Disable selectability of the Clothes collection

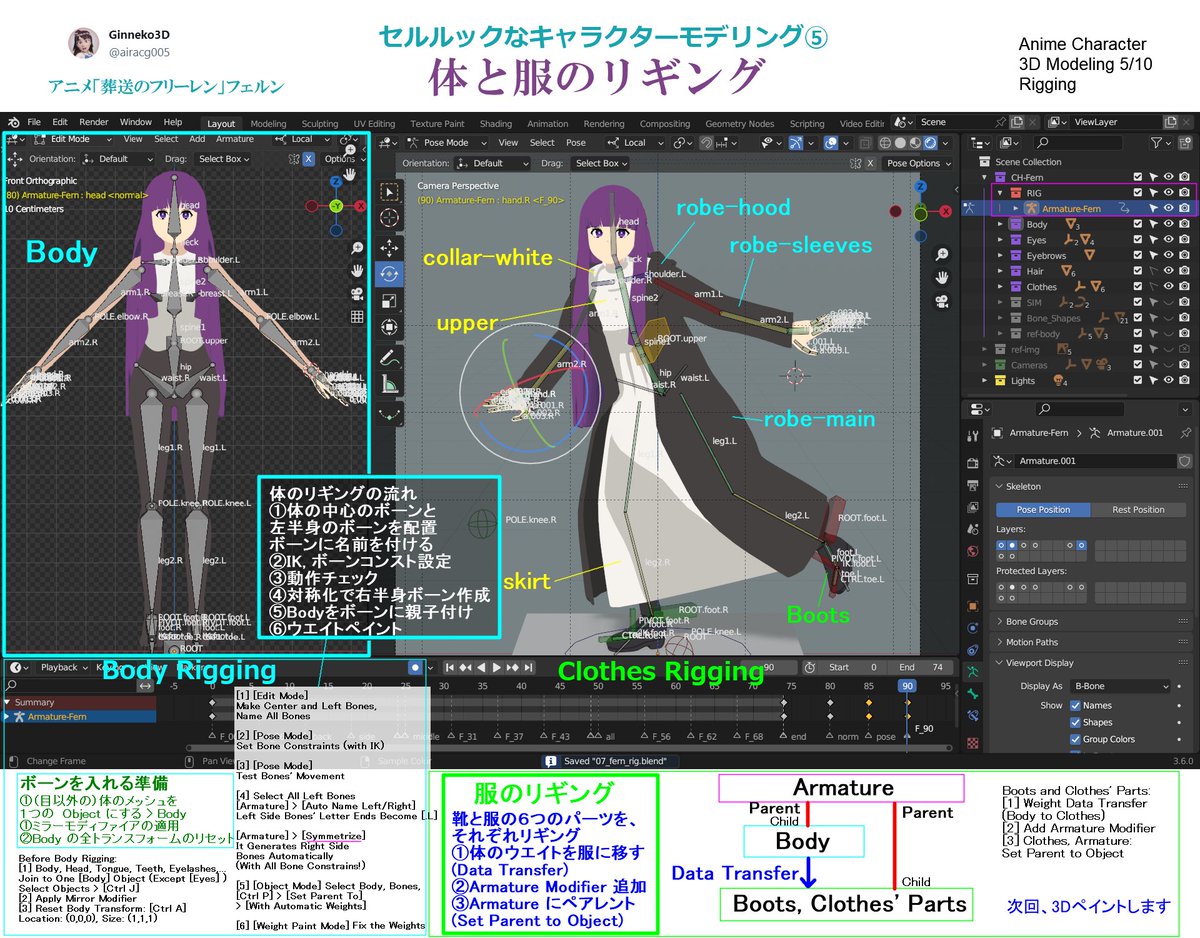tap(1153, 285)
